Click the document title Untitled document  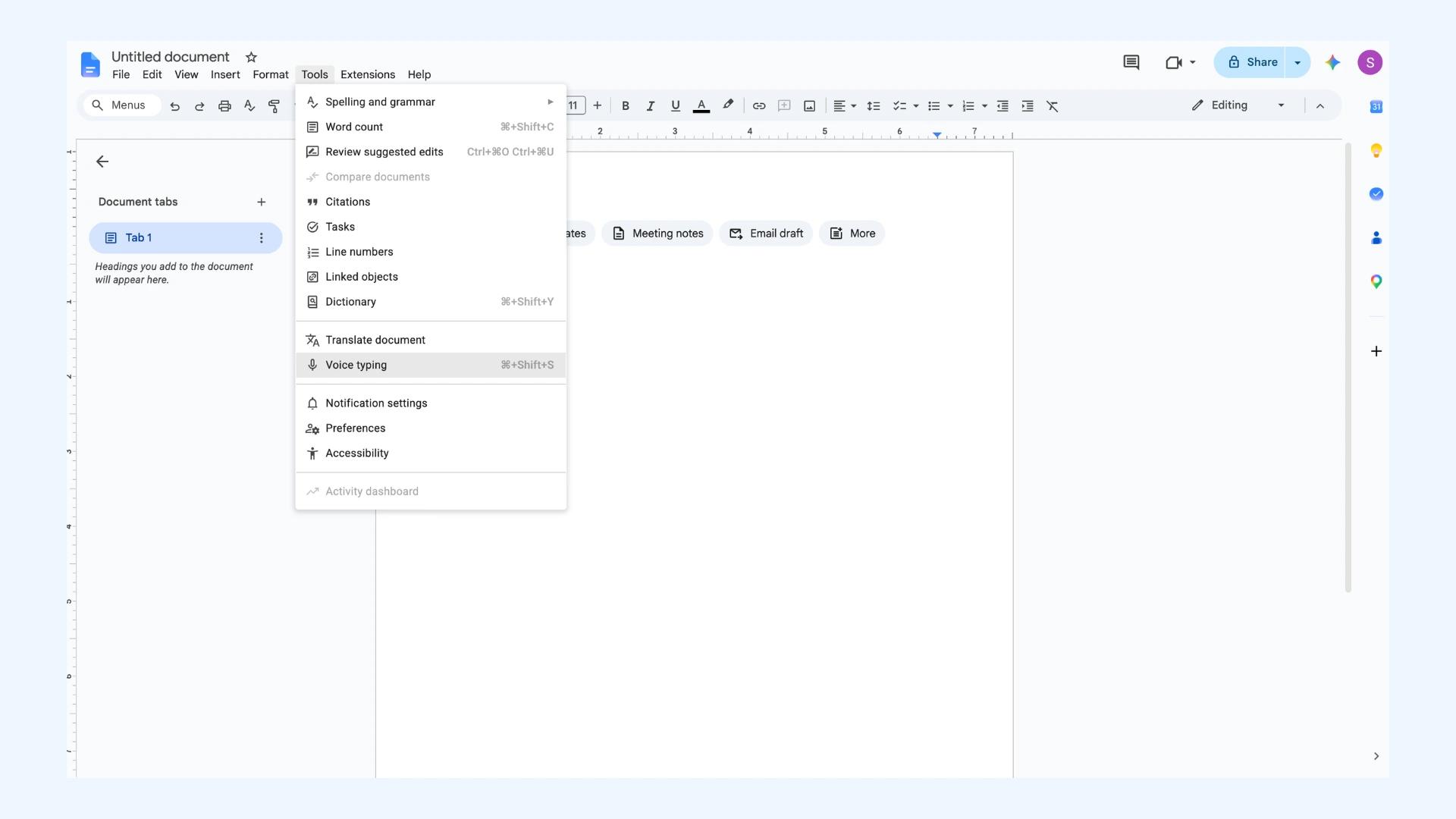click(x=170, y=57)
